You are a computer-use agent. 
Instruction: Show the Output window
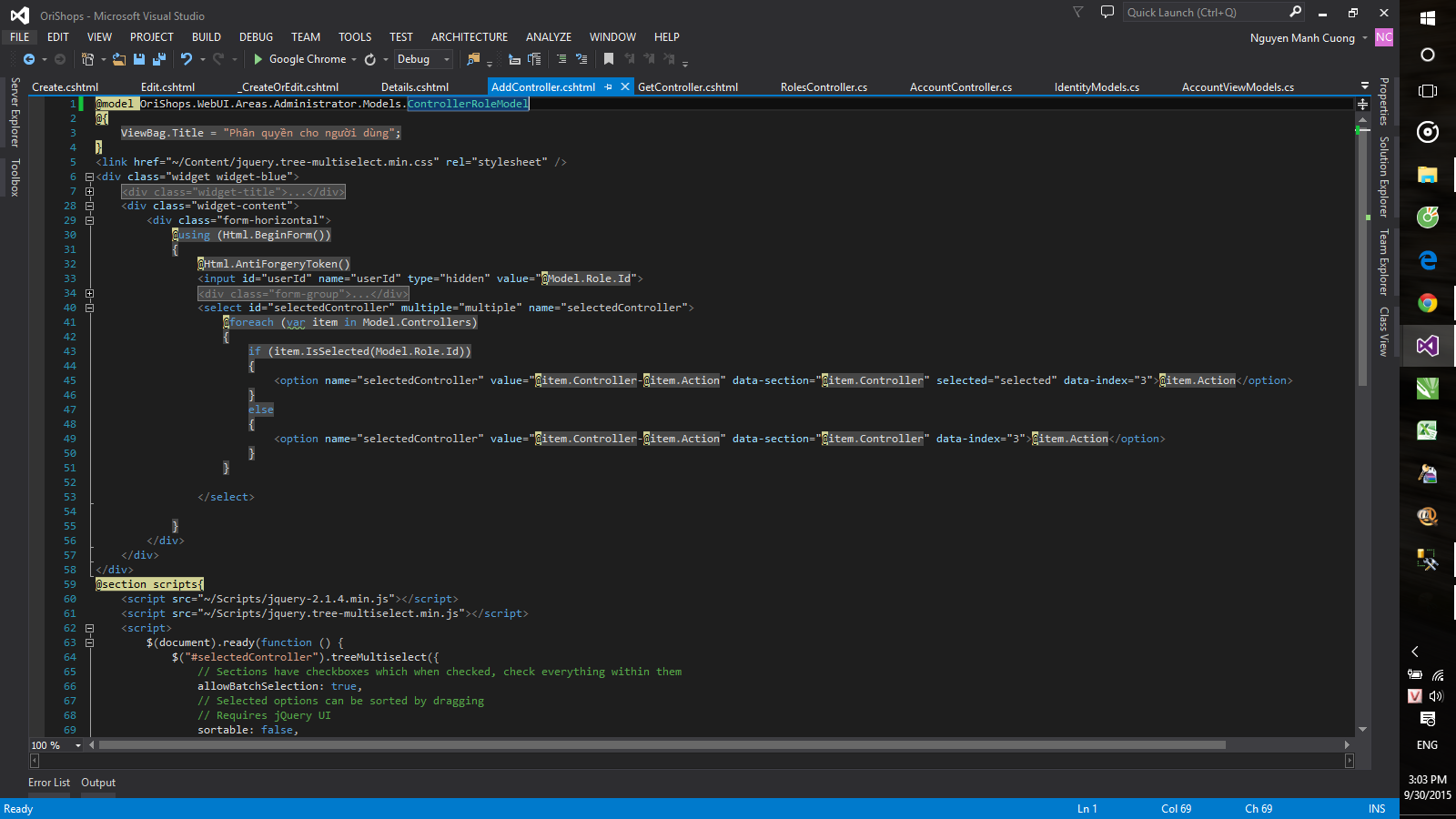(97, 782)
